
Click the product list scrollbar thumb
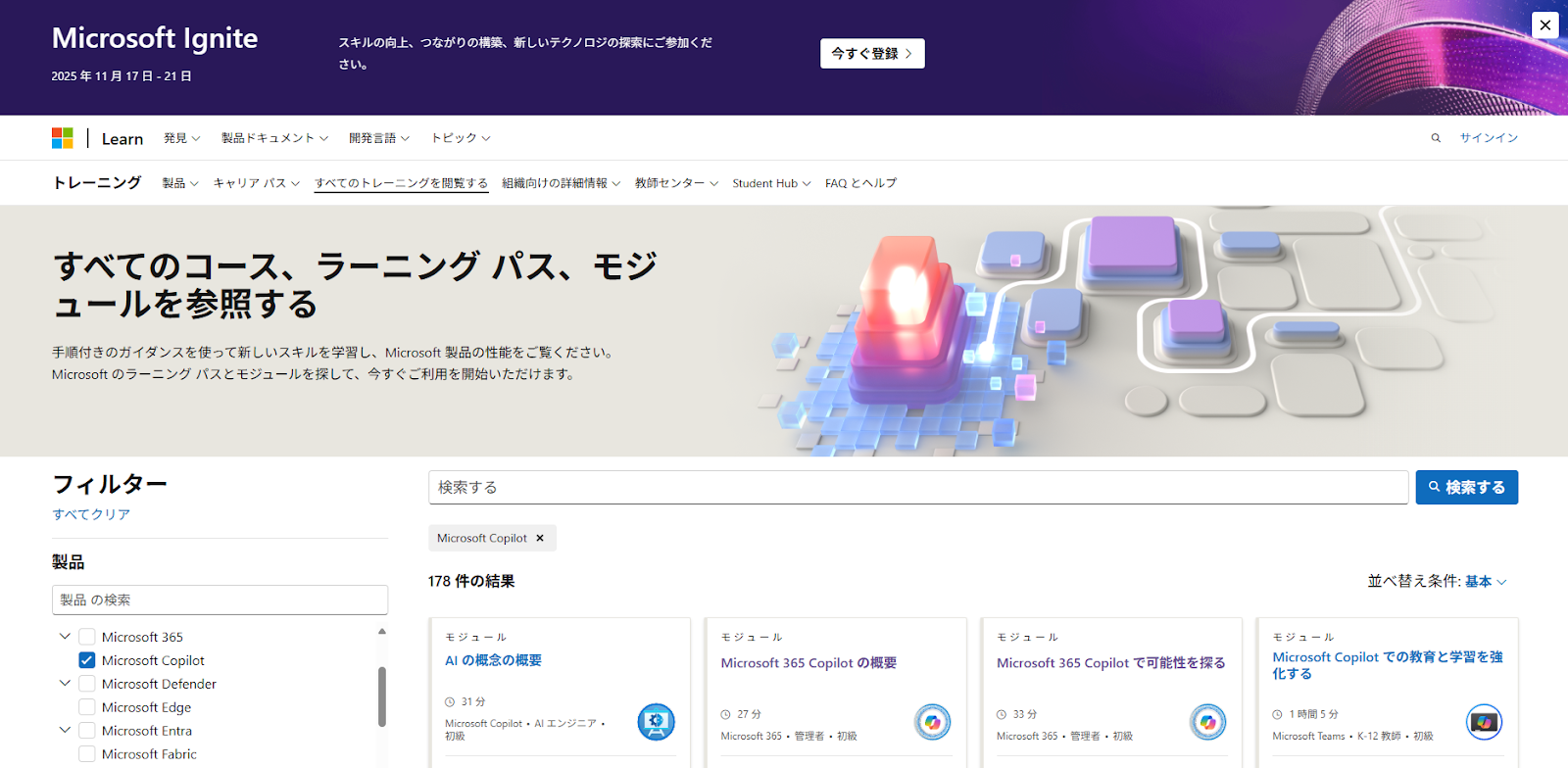382,697
